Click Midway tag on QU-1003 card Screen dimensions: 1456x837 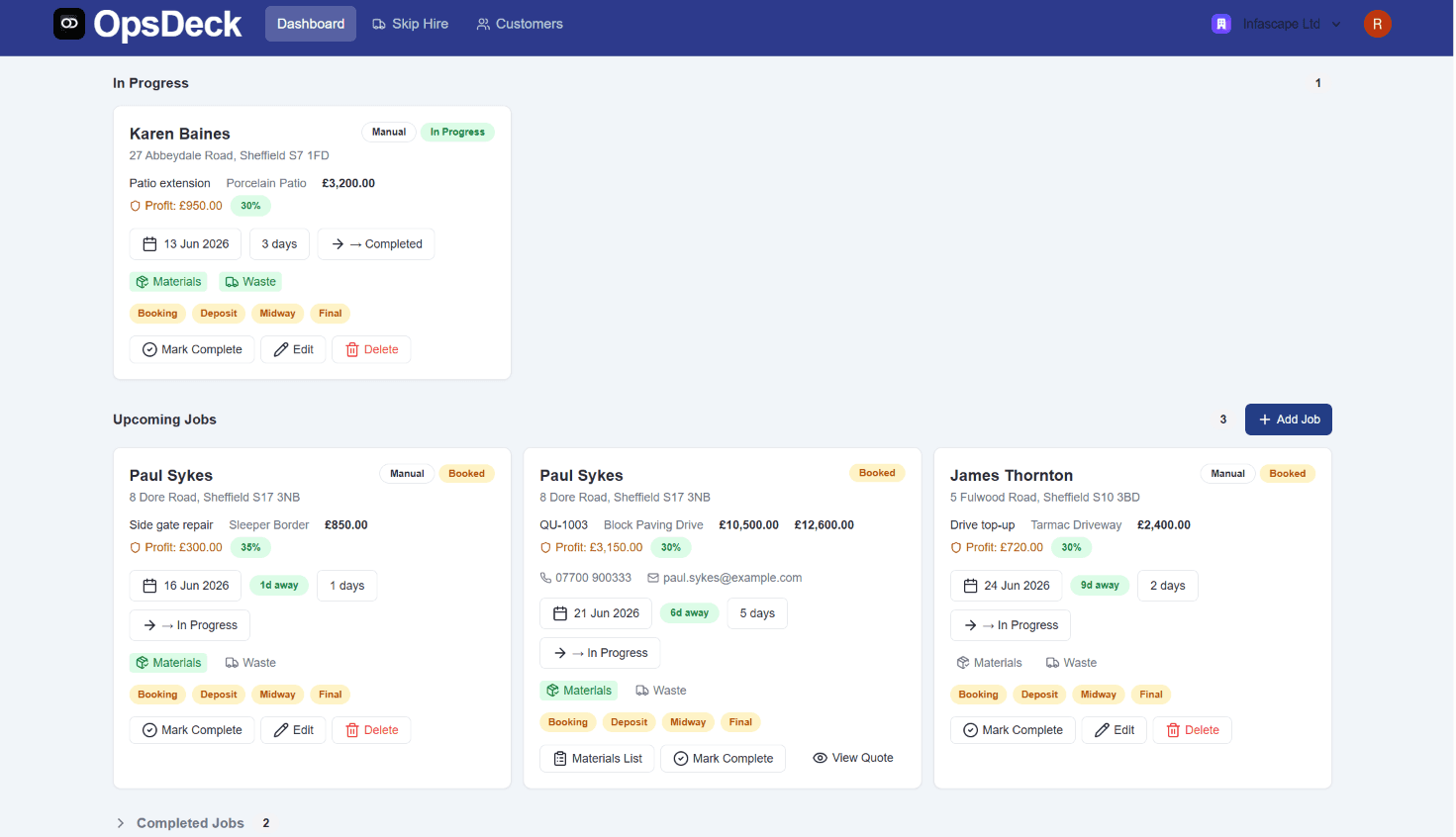coord(688,722)
